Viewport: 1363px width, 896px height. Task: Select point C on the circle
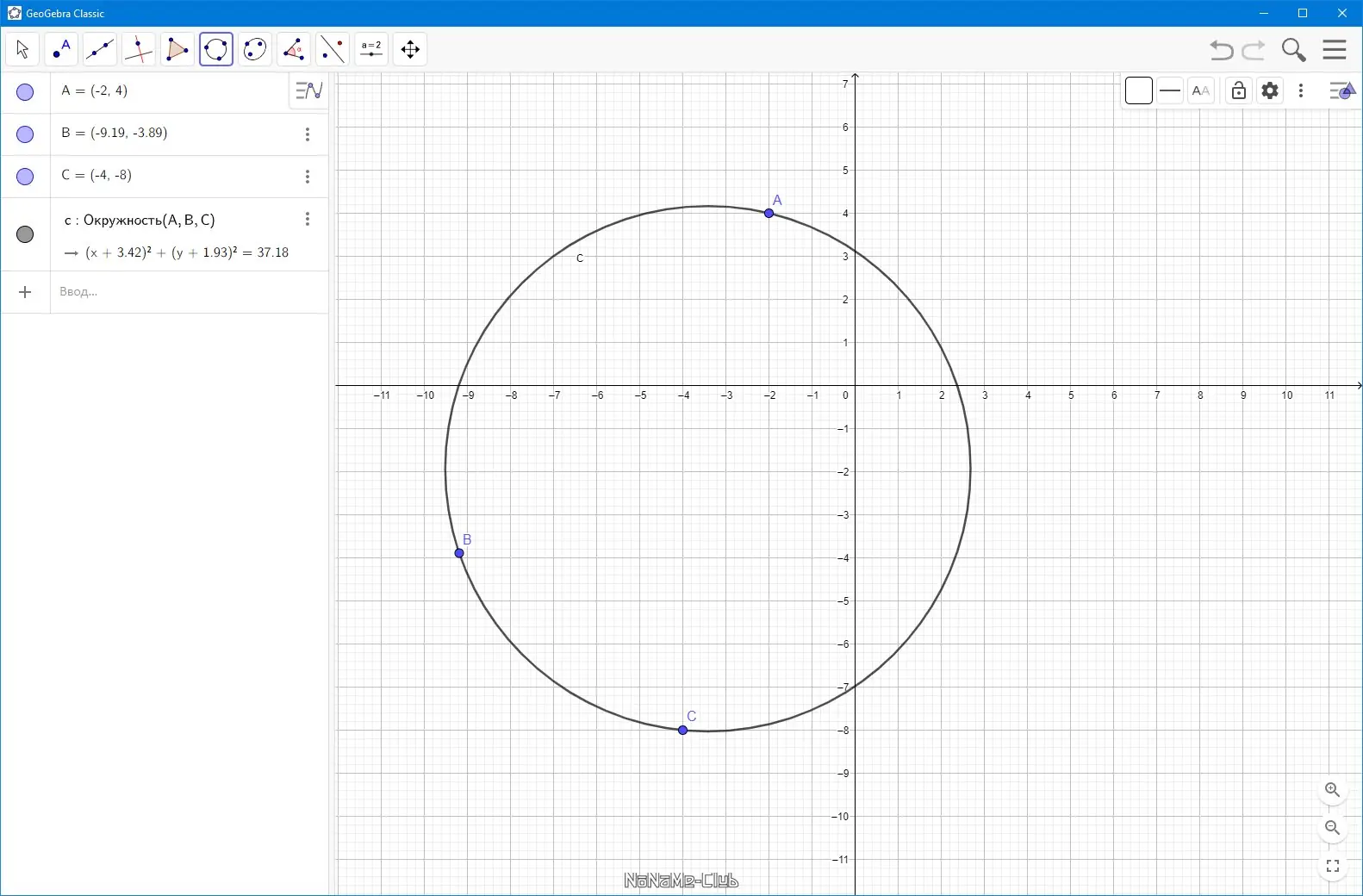(x=683, y=731)
